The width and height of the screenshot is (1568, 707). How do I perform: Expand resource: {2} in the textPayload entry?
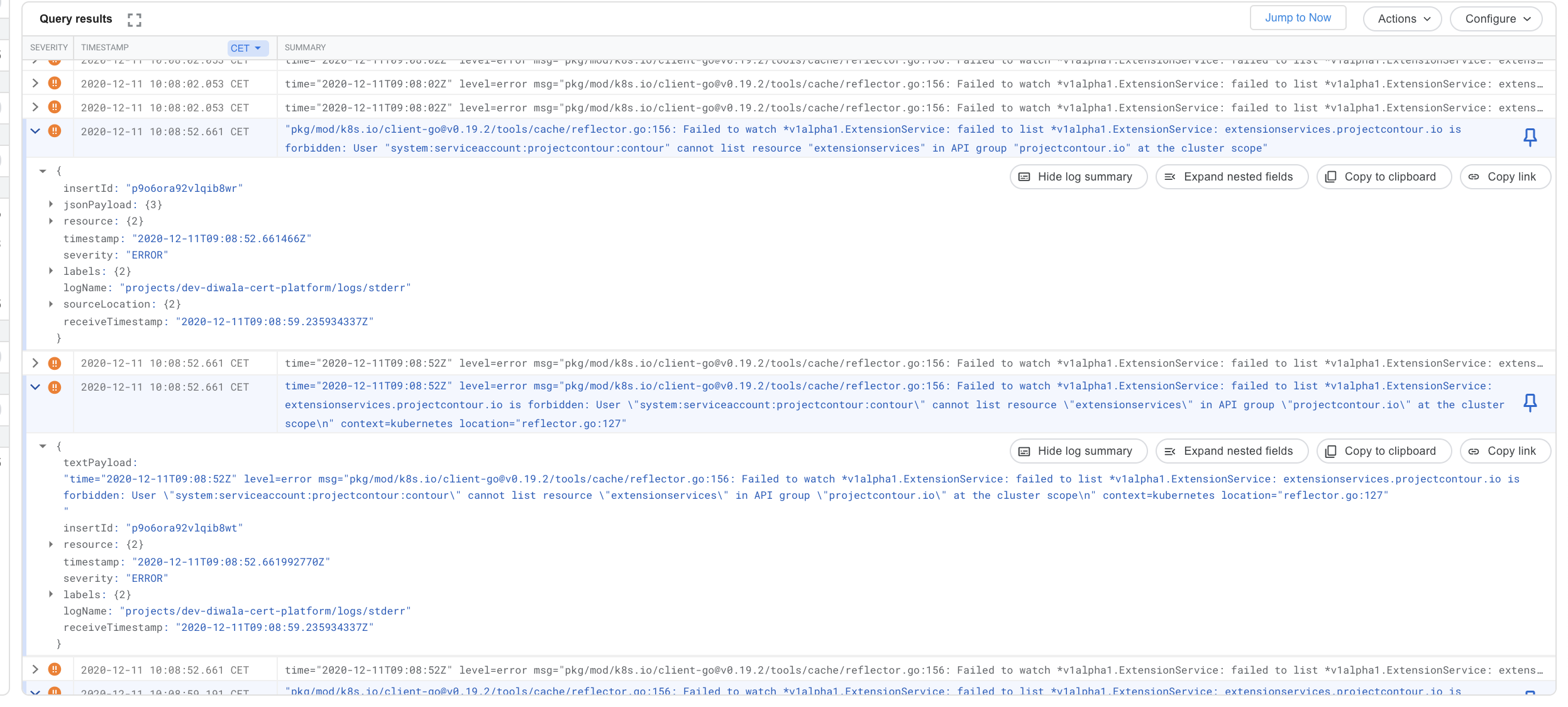tap(51, 544)
